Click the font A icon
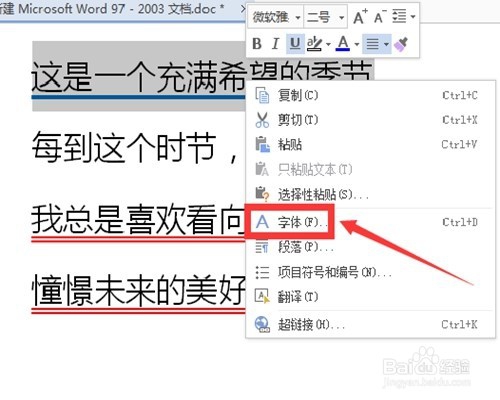The width and height of the screenshot is (500, 400). [262, 222]
